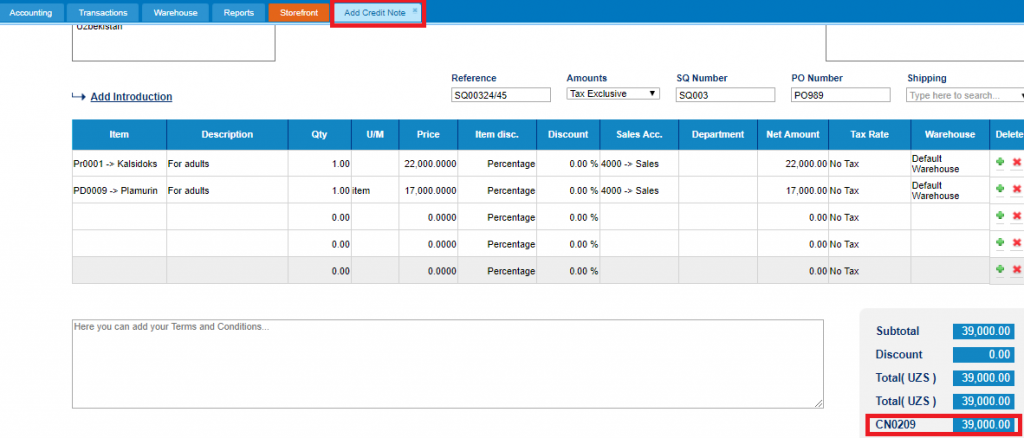Viewport: 1024px width, 438px height.
Task: Edit the SQ Number field SQ003
Action: point(726,95)
